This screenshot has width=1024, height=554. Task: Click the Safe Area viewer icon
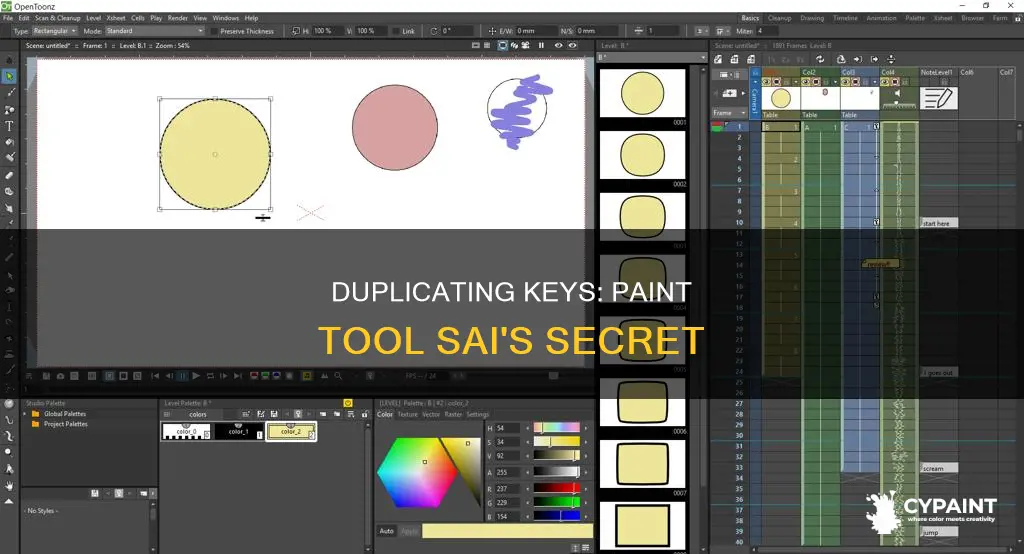(x=475, y=45)
